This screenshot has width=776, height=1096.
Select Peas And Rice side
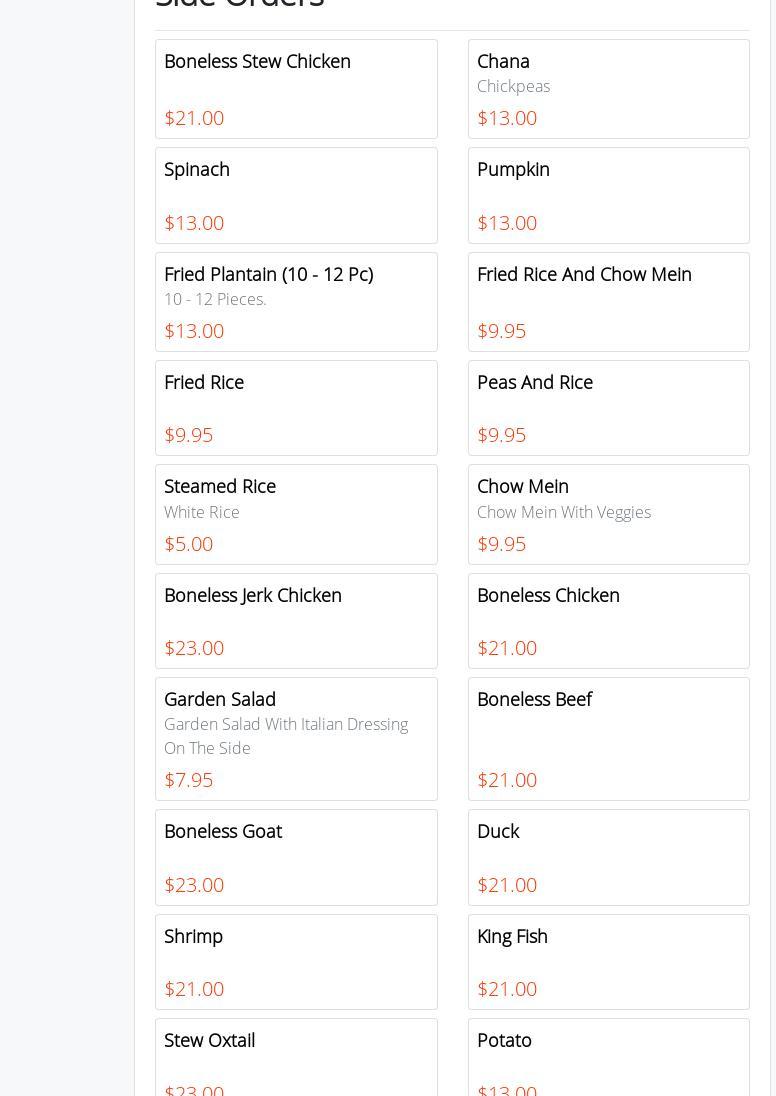pyautogui.click(x=608, y=408)
